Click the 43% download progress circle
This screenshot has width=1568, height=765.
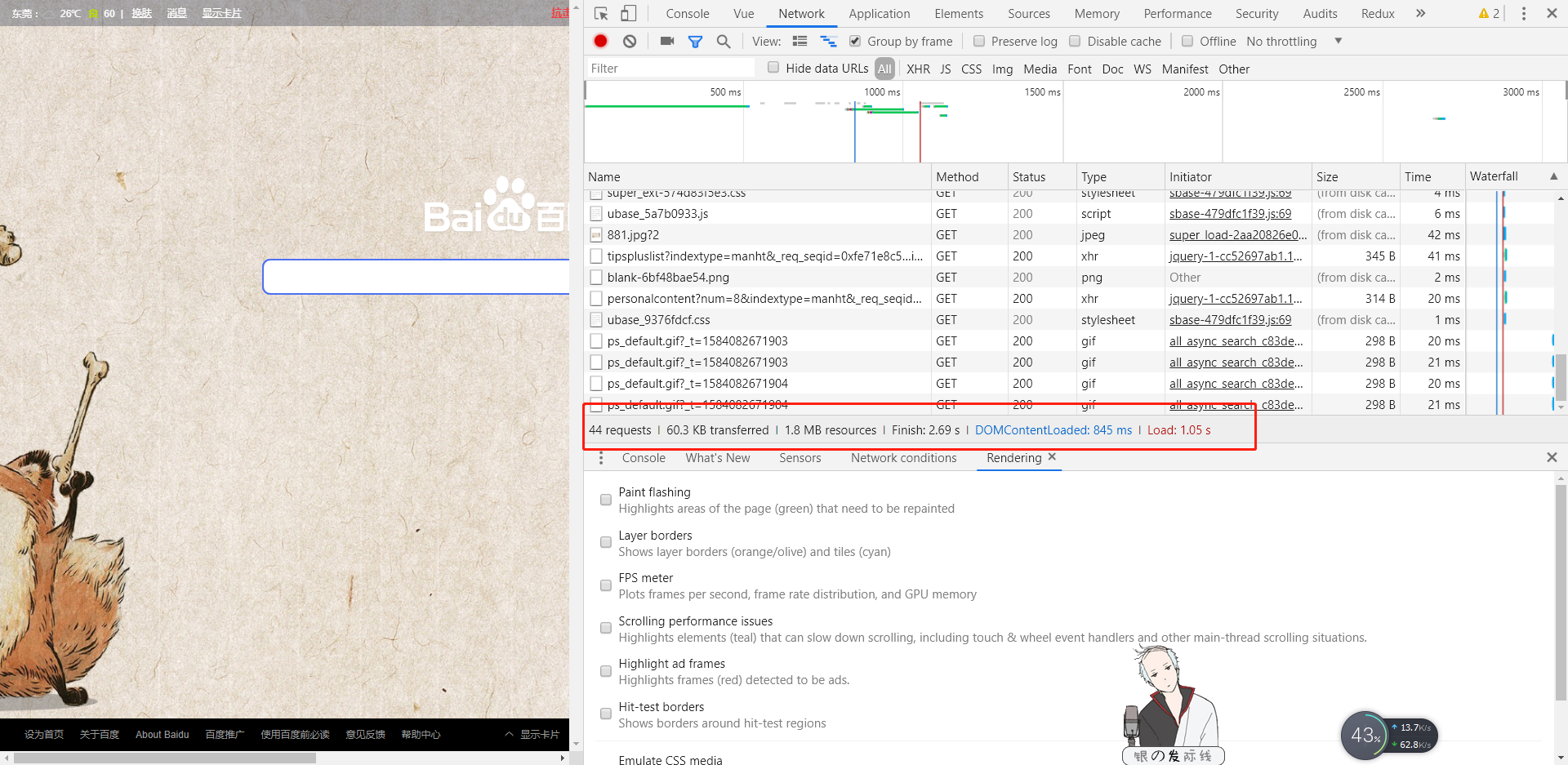point(1363,735)
